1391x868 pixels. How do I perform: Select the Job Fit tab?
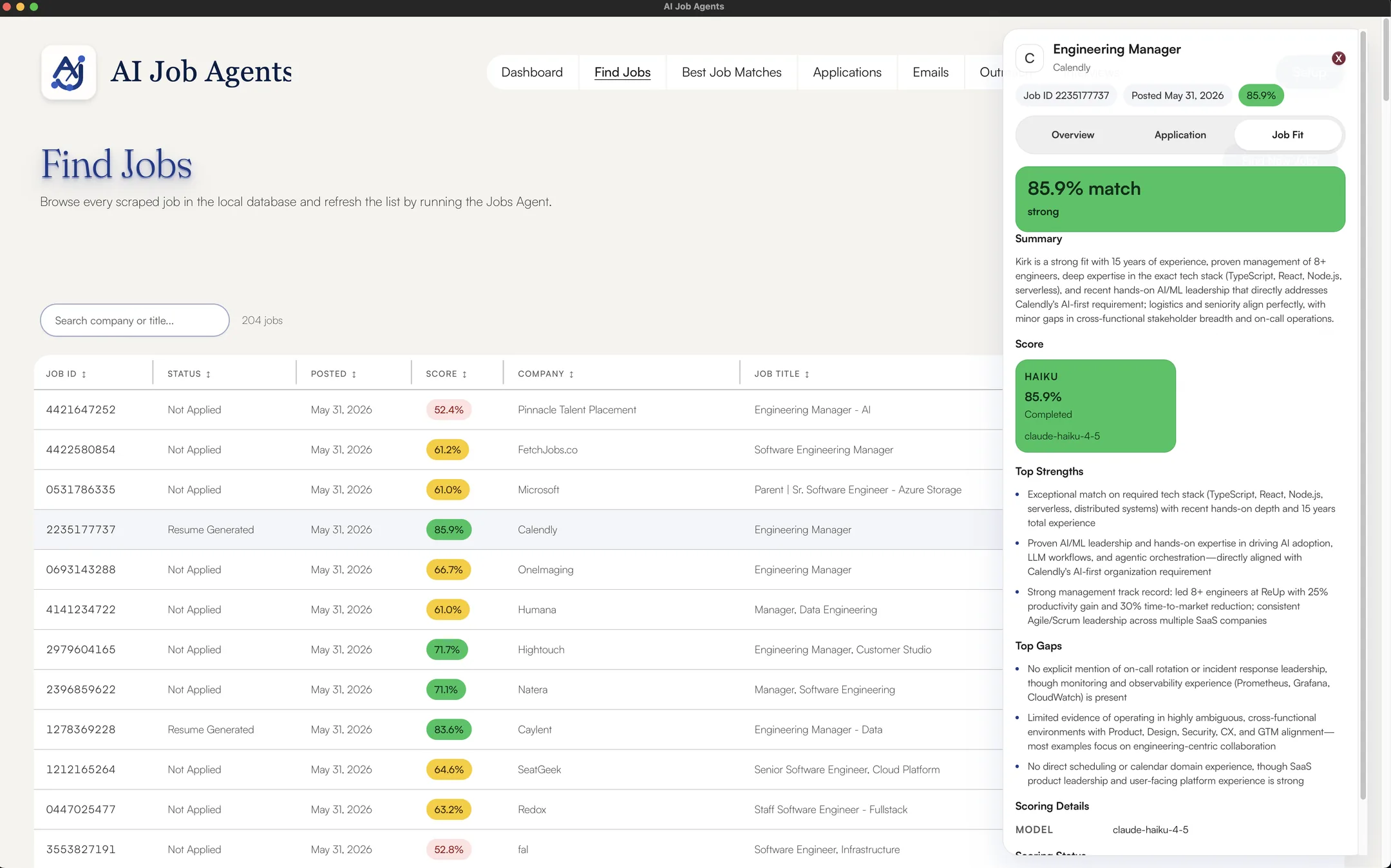(1287, 135)
